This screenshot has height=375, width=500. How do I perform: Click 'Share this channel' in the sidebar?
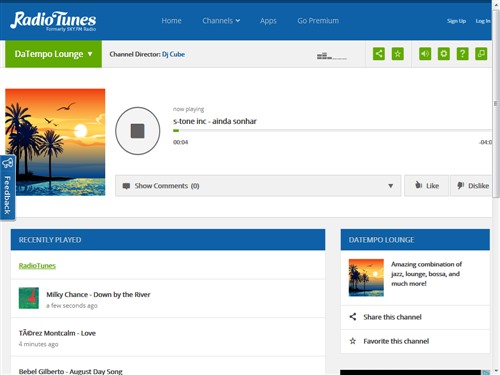point(392,317)
